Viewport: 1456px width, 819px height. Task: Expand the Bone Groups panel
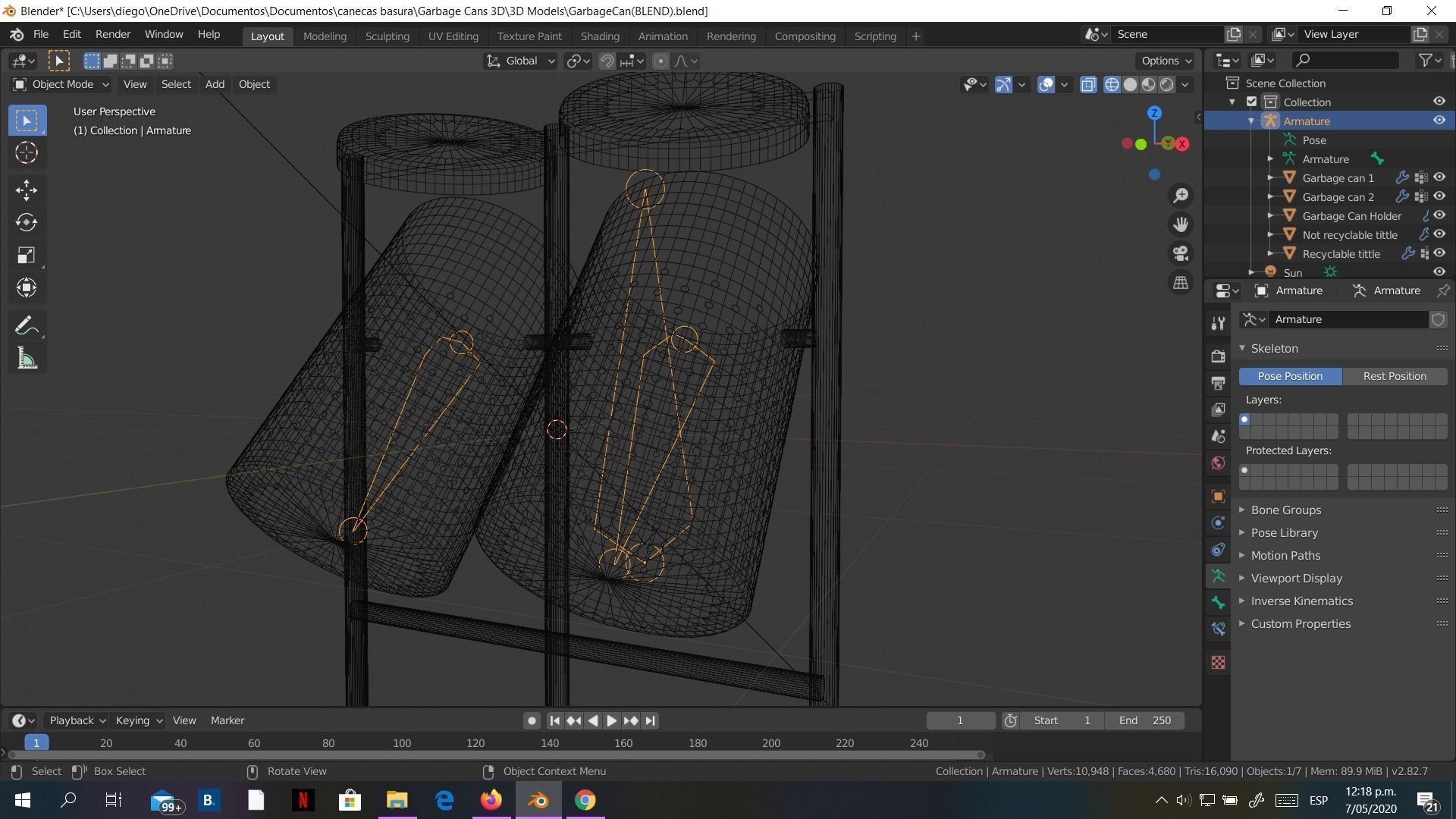pyautogui.click(x=1285, y=510)
